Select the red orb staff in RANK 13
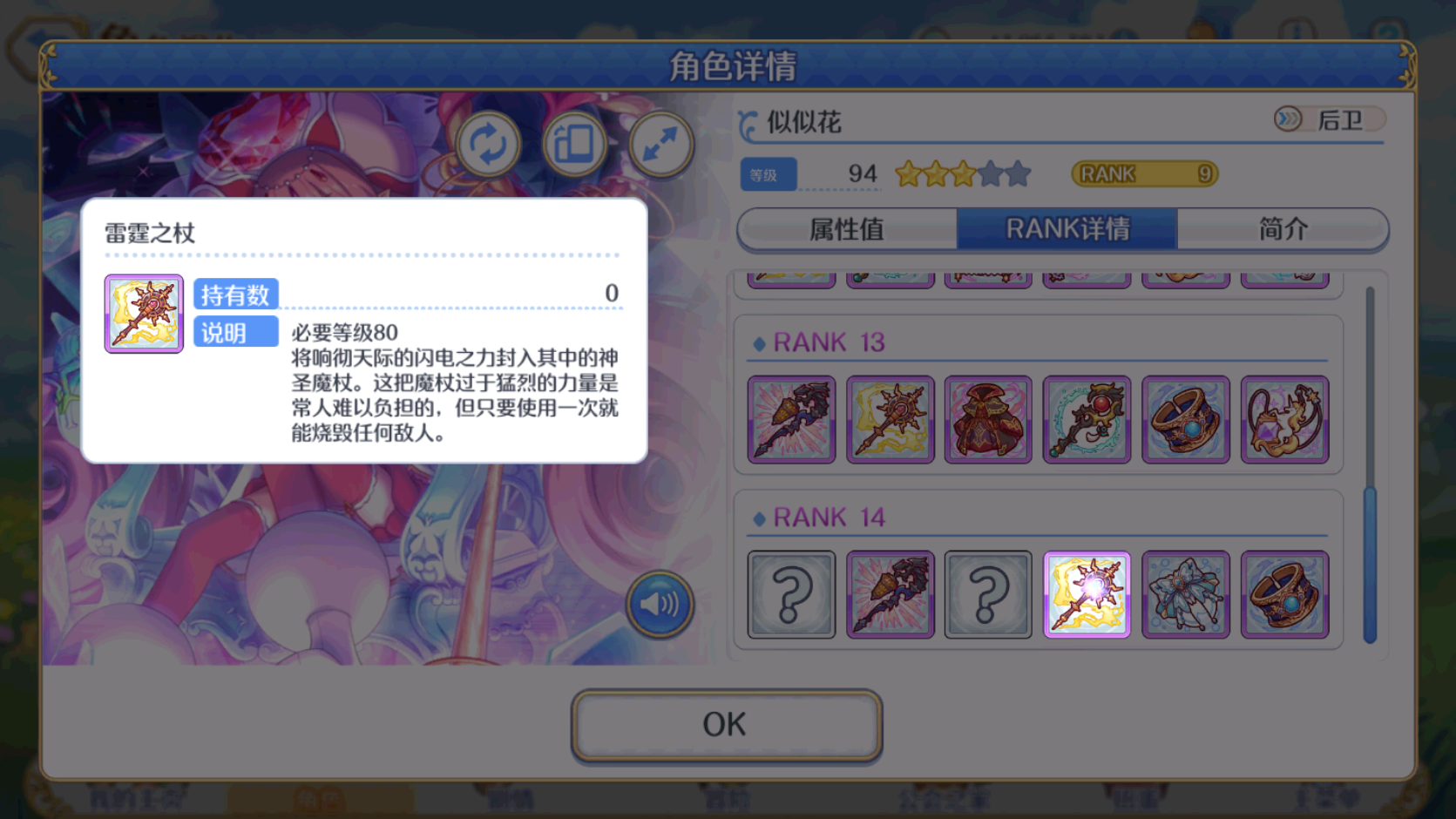This screenshot has height=819, width=1456. 1087,419
